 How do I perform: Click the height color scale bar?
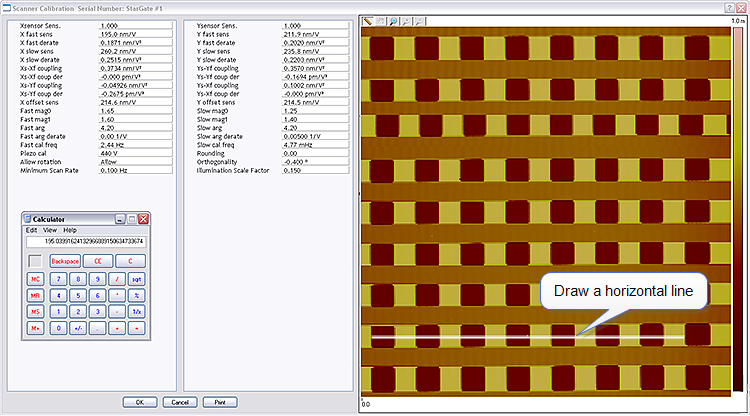coord(738,209)
